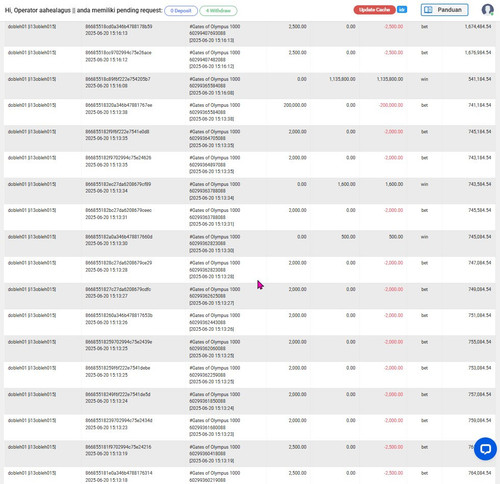Select balance 753,084.54
Image resolution: width=500 pixels, height=484 pixels.
(480, 368)
